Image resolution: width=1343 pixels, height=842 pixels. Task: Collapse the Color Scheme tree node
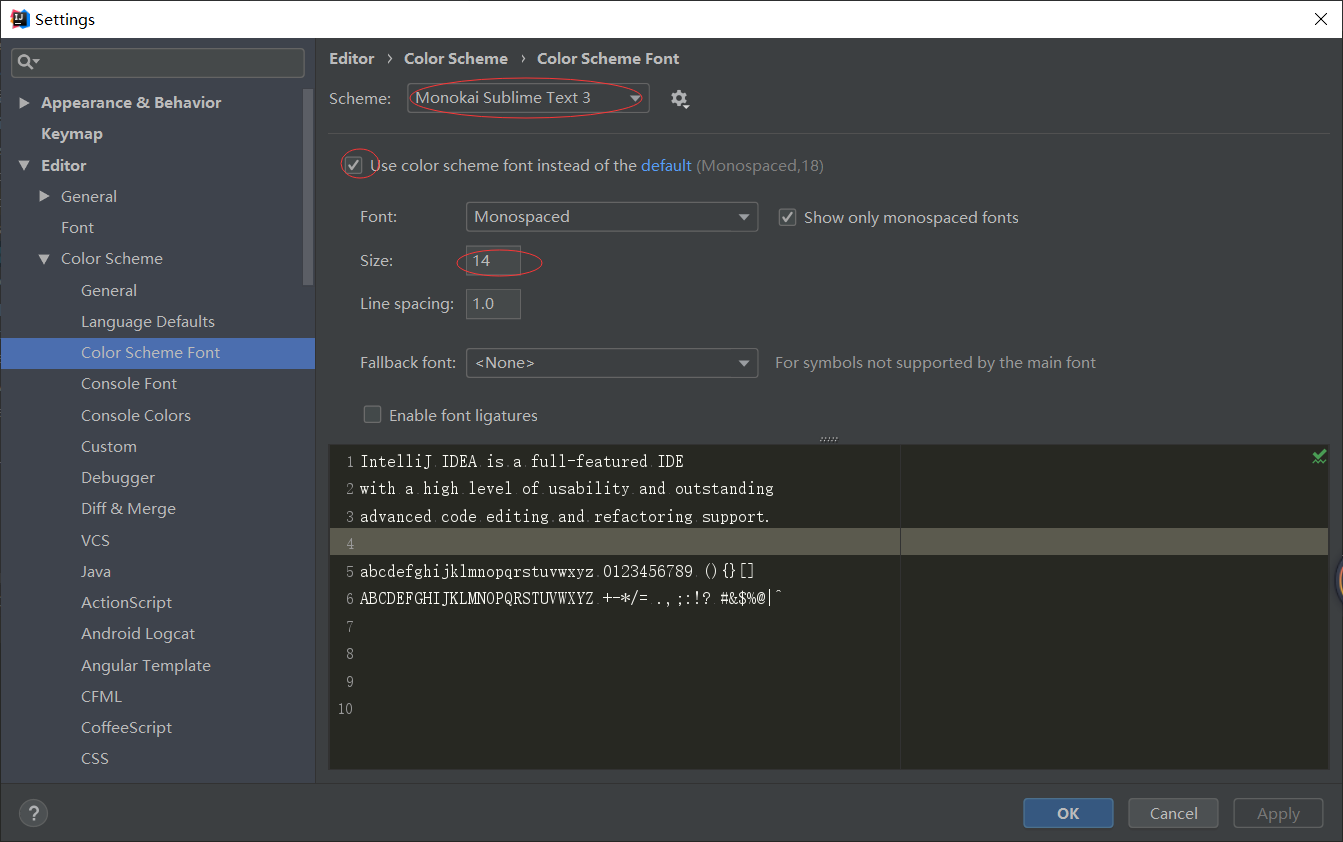coord(44,259)
